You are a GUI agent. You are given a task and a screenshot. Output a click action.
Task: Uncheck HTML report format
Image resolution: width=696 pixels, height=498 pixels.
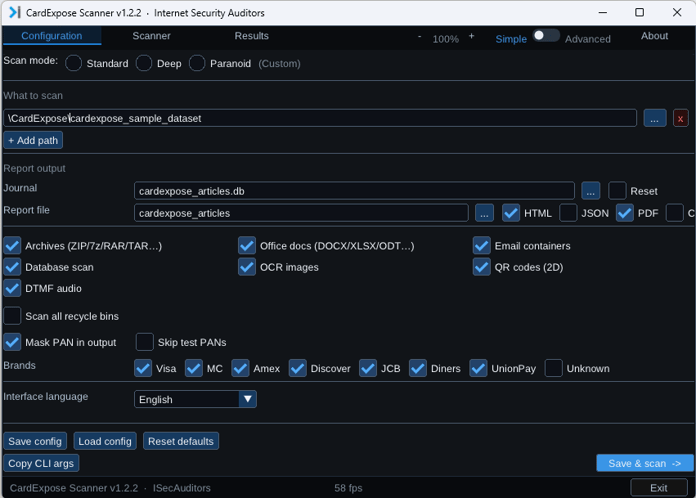pos(511,213)
